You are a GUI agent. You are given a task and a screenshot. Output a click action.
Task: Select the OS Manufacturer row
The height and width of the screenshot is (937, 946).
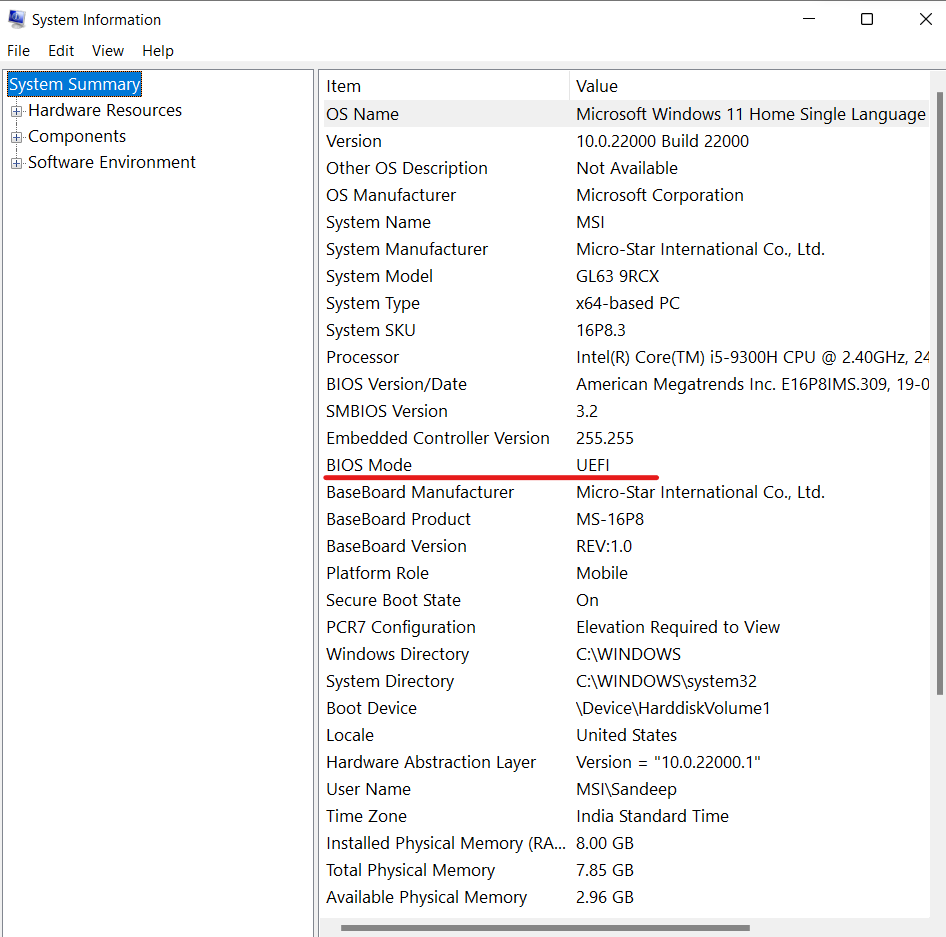626,195
